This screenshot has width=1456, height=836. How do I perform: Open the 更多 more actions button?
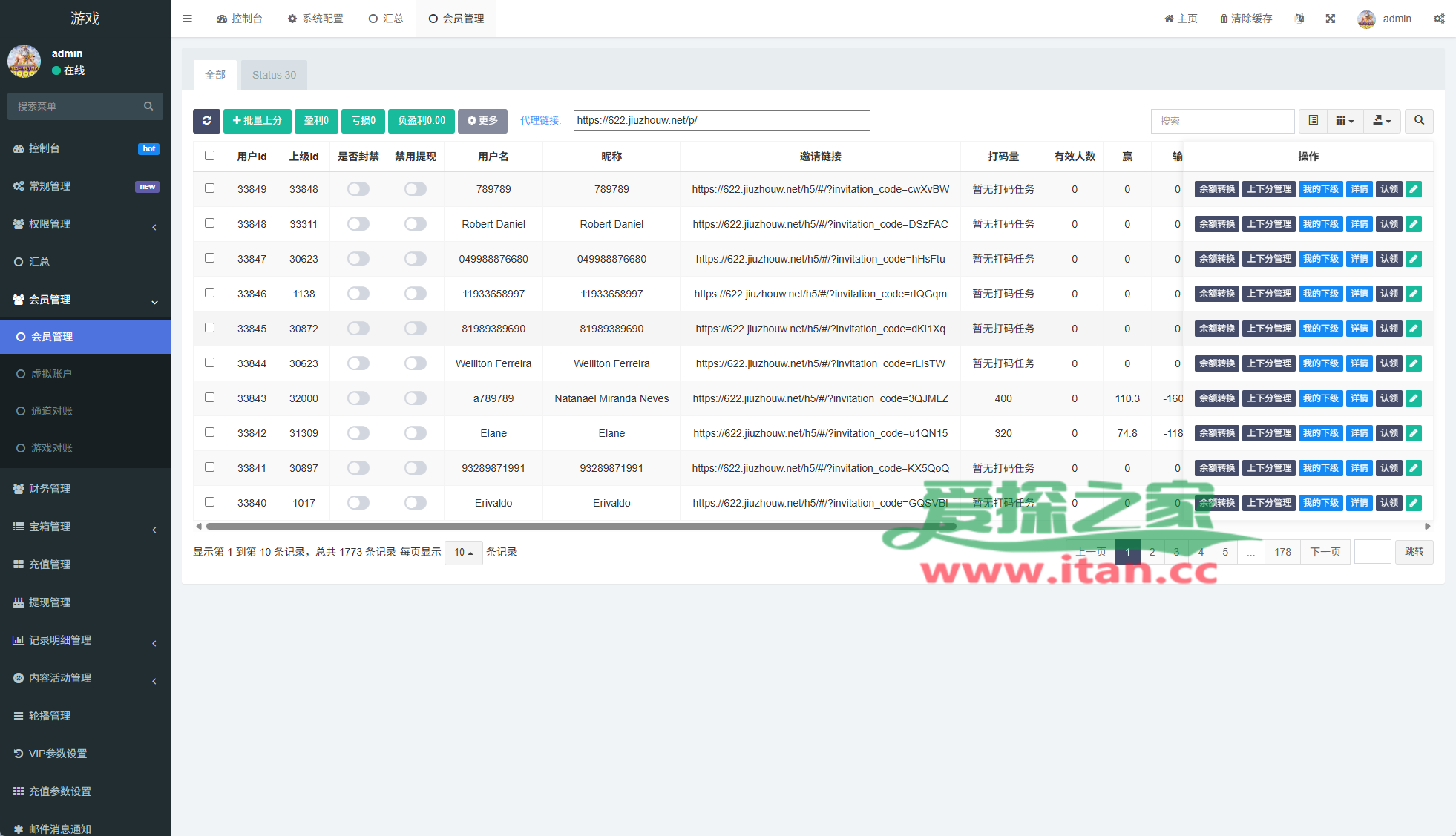point(482,121)
